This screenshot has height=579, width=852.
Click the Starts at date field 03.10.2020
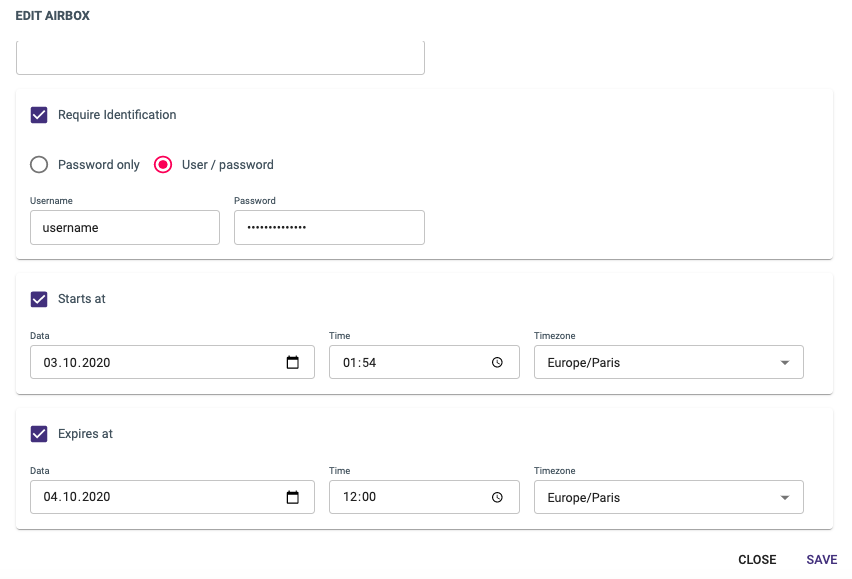tap(172, 362)
